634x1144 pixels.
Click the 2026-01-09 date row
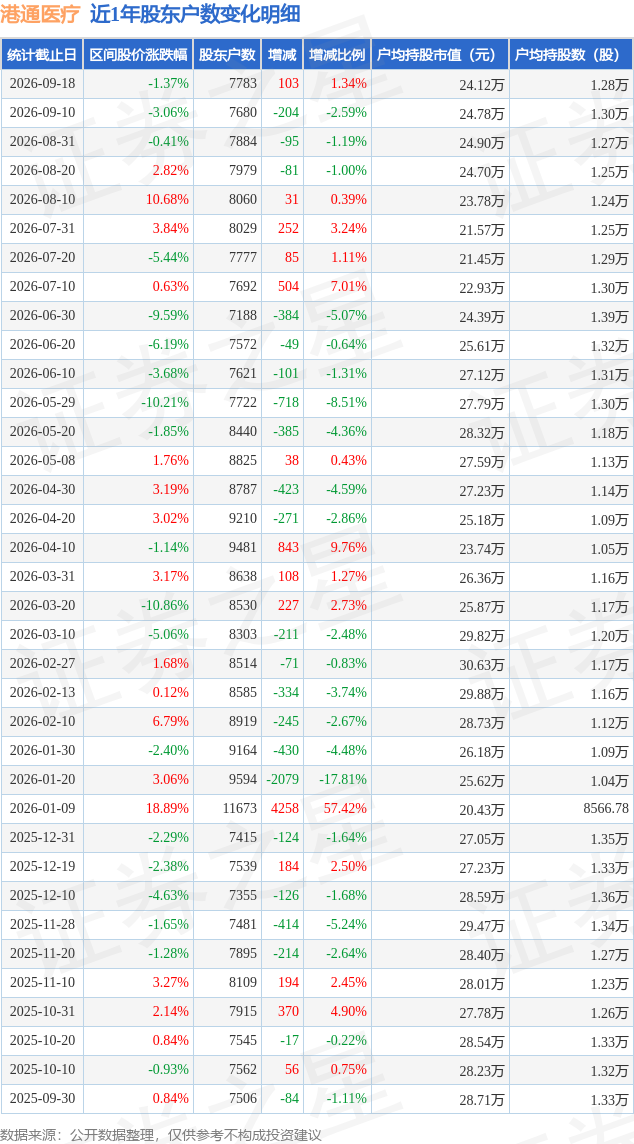(x=317, y=809)
